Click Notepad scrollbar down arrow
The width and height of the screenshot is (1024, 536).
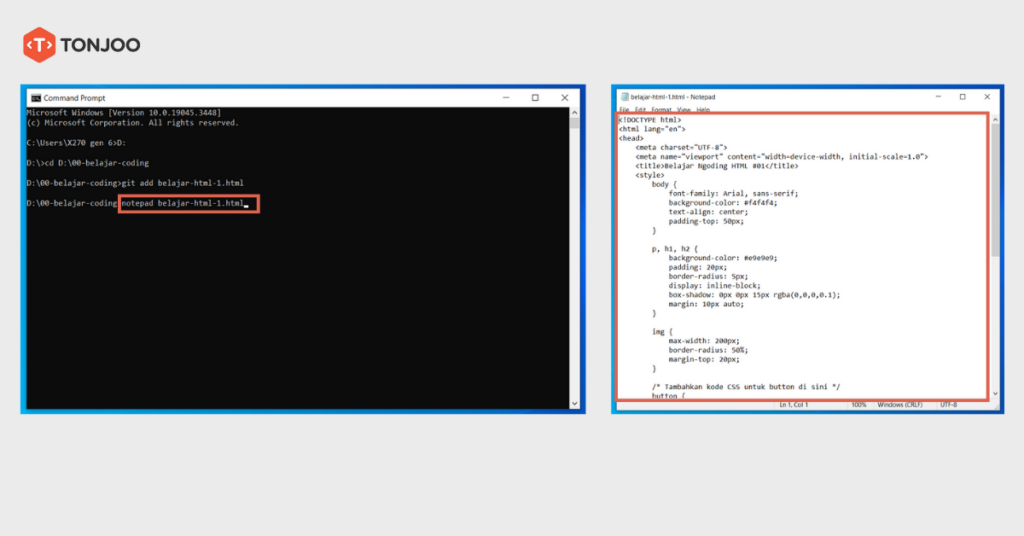click(995, 395)
